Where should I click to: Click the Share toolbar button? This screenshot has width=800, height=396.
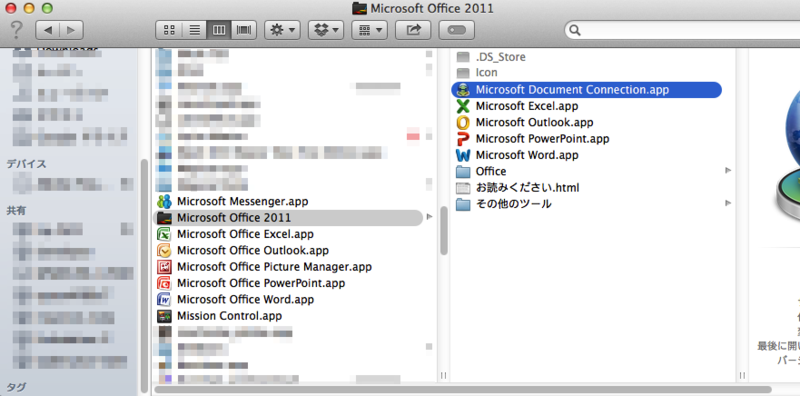[x=413, y=30]
